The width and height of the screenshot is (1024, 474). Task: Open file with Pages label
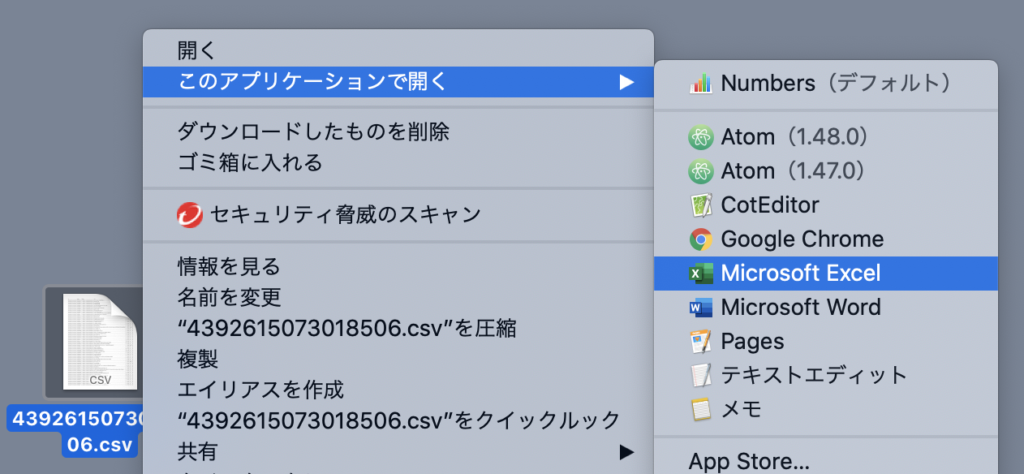752,341
